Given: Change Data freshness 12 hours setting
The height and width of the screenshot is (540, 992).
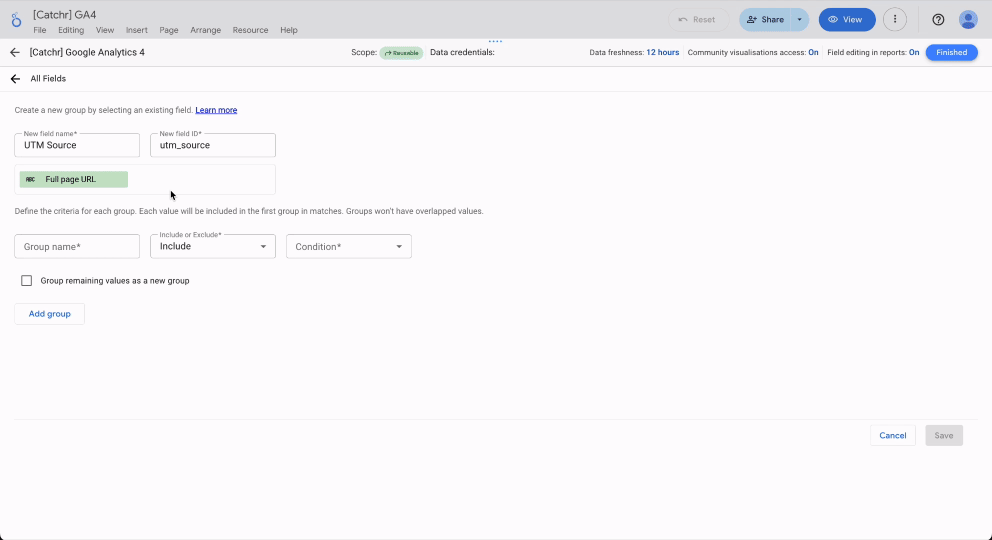Looking at the screenshot, I should click(x=662, y=52).
